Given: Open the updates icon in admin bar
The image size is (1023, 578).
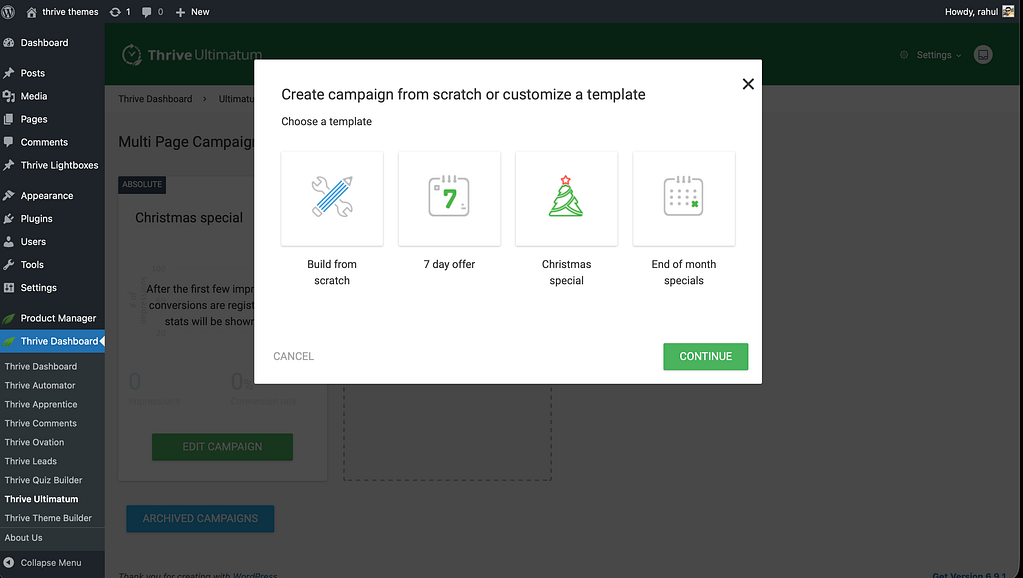Looking at the screenshot, I should pos(120,12).
